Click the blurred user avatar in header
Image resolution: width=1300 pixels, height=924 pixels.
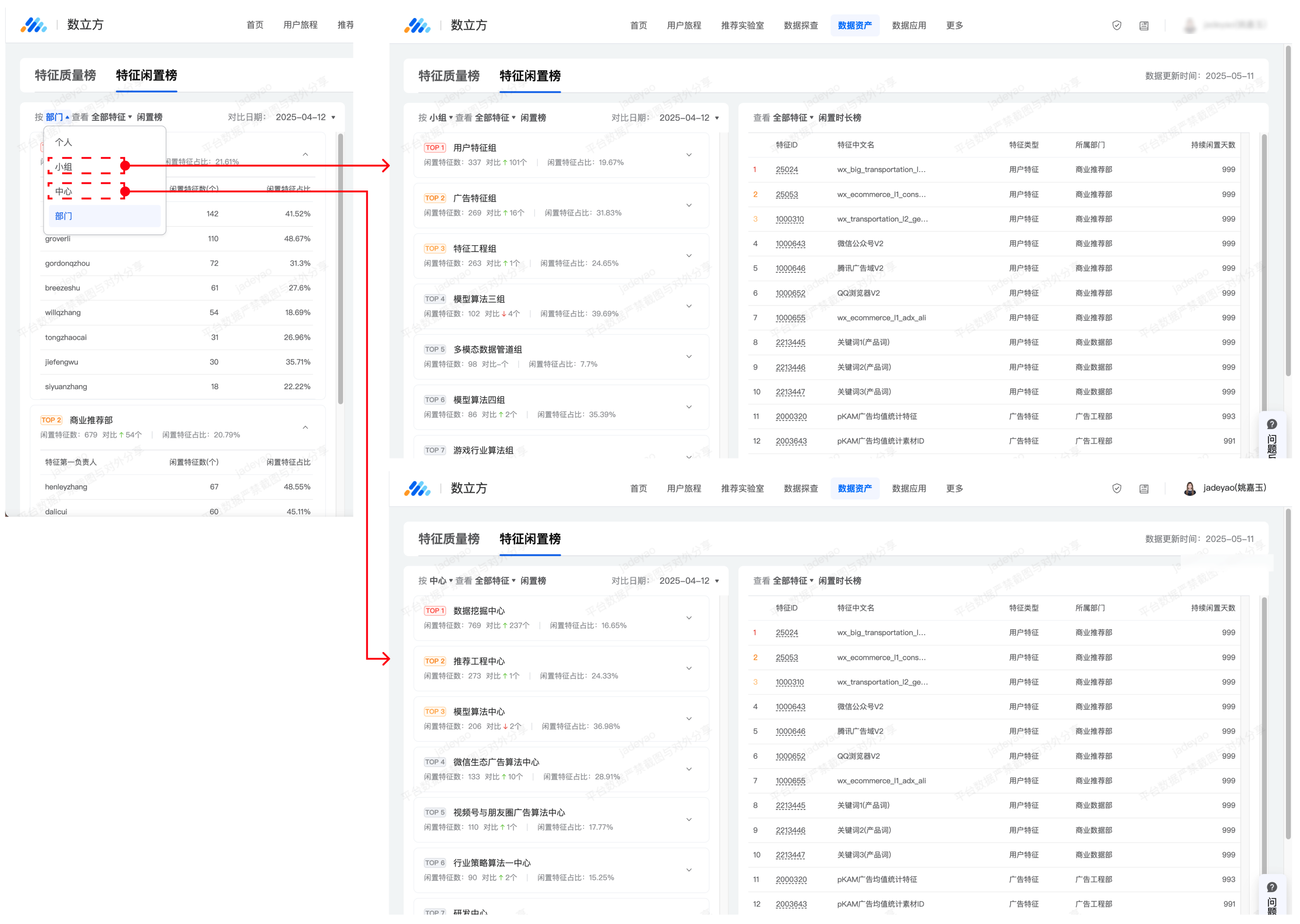[1189, 26]
